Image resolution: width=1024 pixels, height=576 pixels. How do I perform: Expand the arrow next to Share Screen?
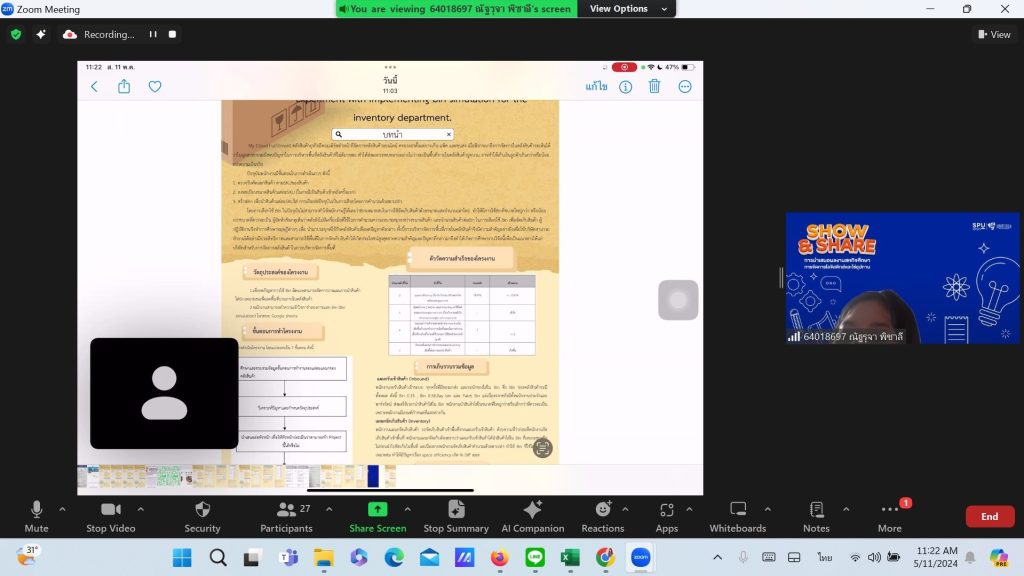pyautogui.click(x=408, y=509)
